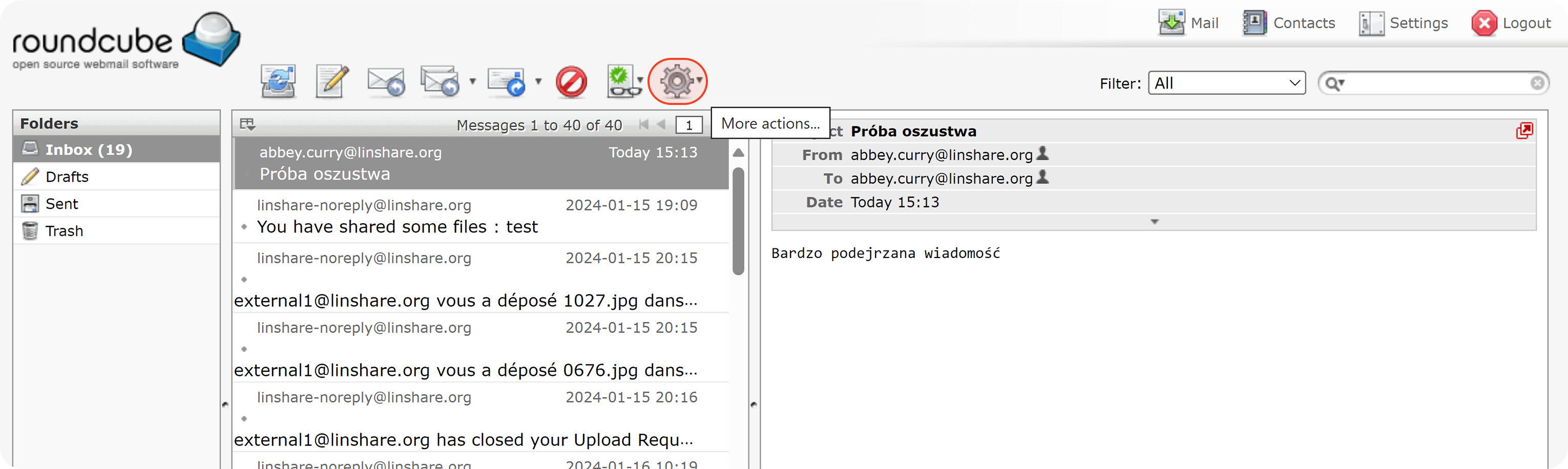This screenshot has height=469, width=1568.
Task: Open message about 0676.jpg deposit
Action: (x=481, y=347)
